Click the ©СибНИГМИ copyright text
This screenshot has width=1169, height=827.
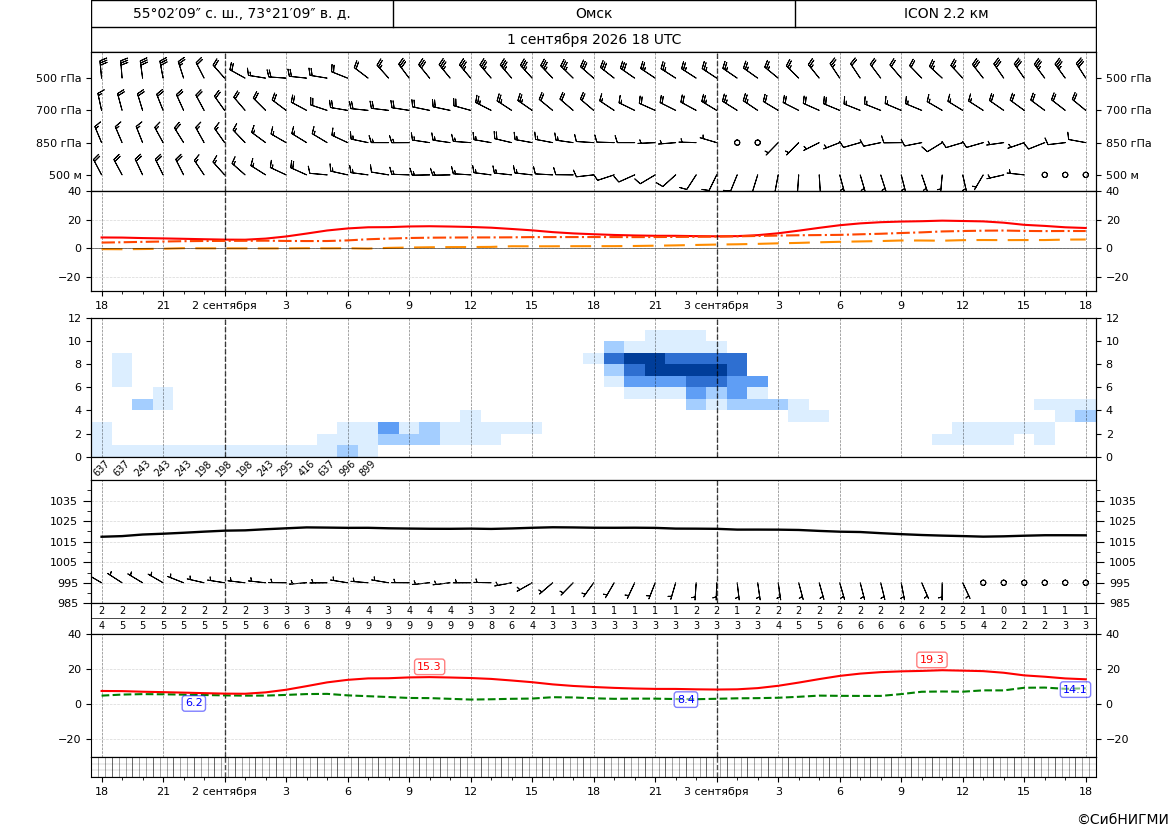[1123, 819]
